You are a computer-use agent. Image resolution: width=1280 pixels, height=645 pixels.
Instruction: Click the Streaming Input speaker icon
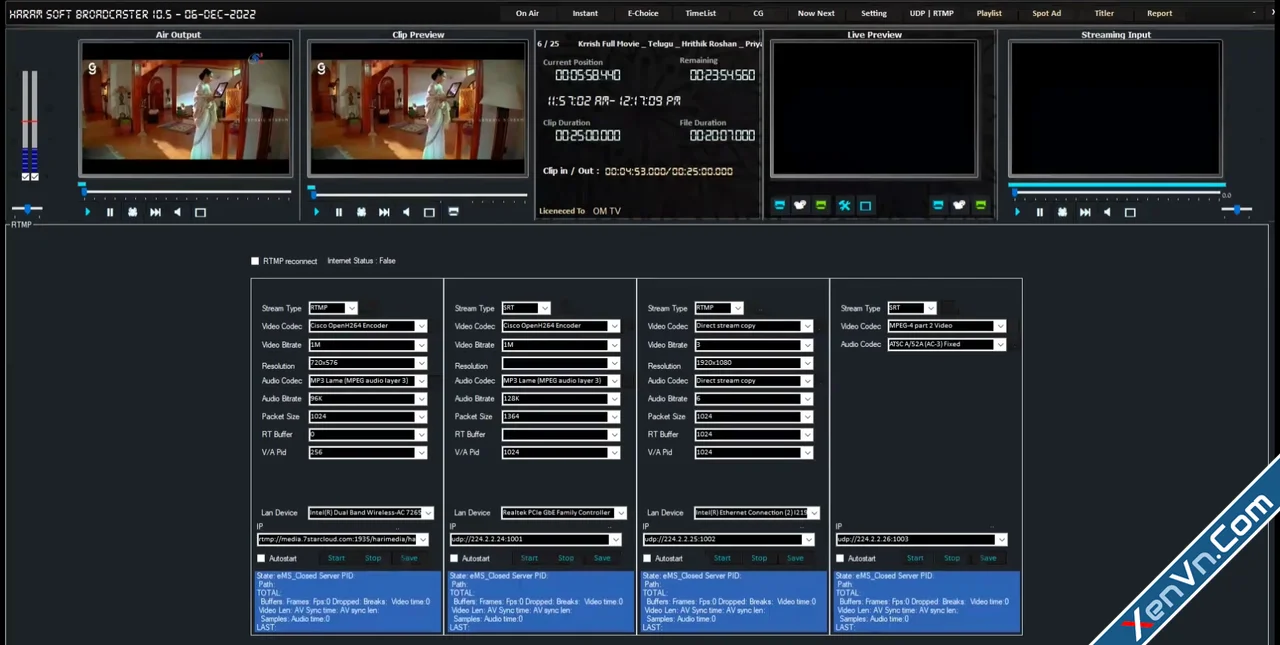click(1108, 212)
